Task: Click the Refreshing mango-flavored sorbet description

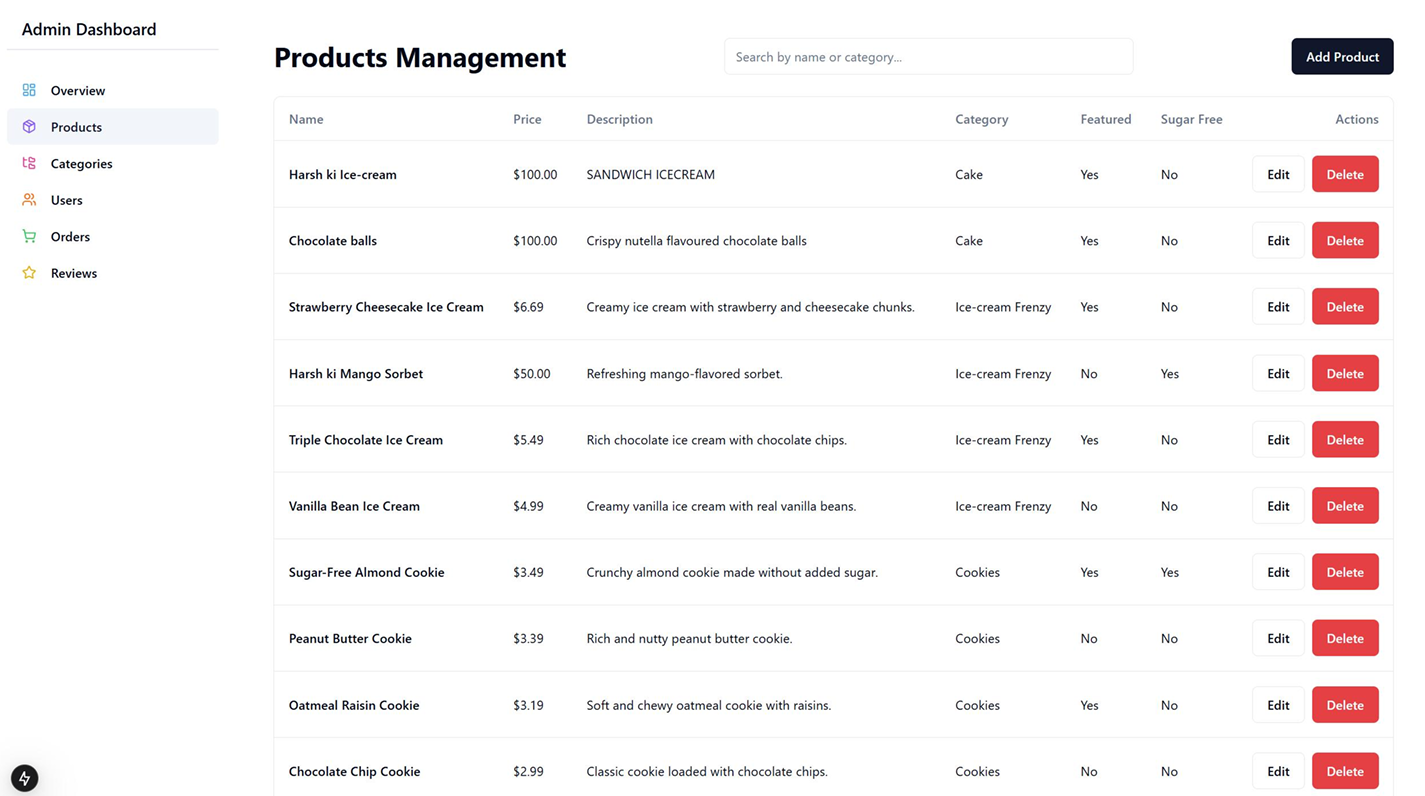Action: coord(684,373)
